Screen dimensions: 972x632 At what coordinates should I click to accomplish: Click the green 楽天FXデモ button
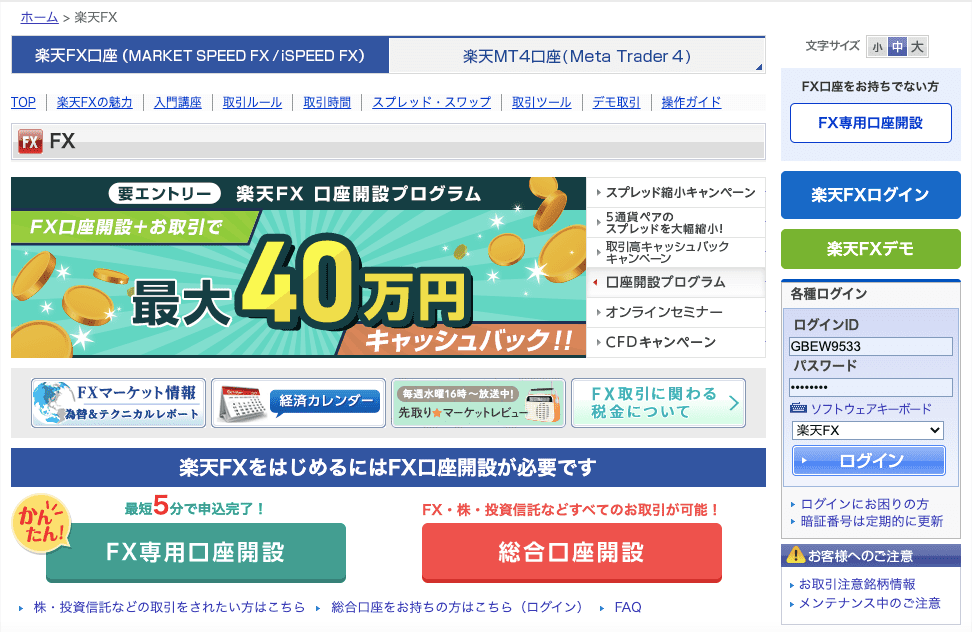870,248
